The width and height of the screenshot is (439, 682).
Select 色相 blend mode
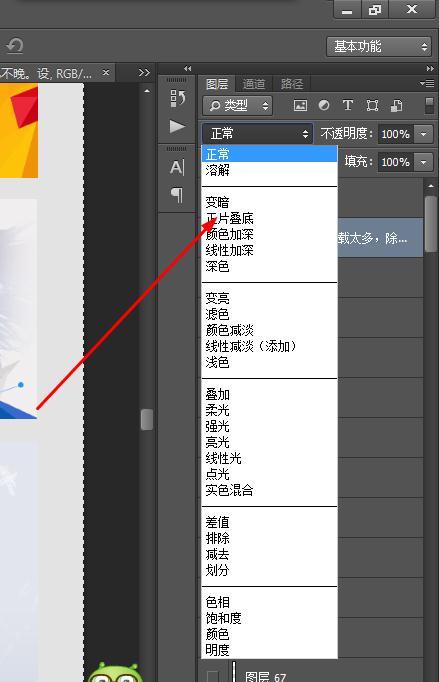coord(269,602)
